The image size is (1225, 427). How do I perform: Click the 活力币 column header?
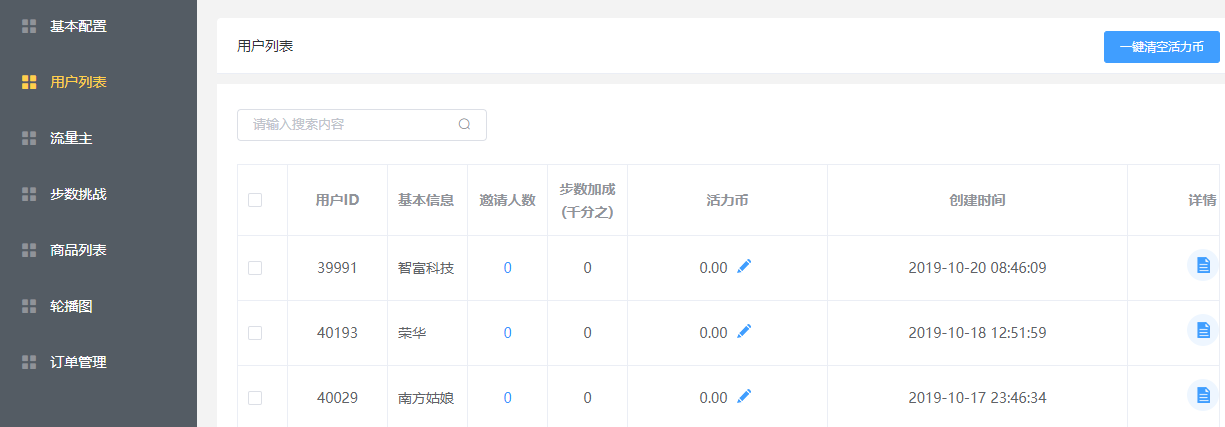coord(727,200)
